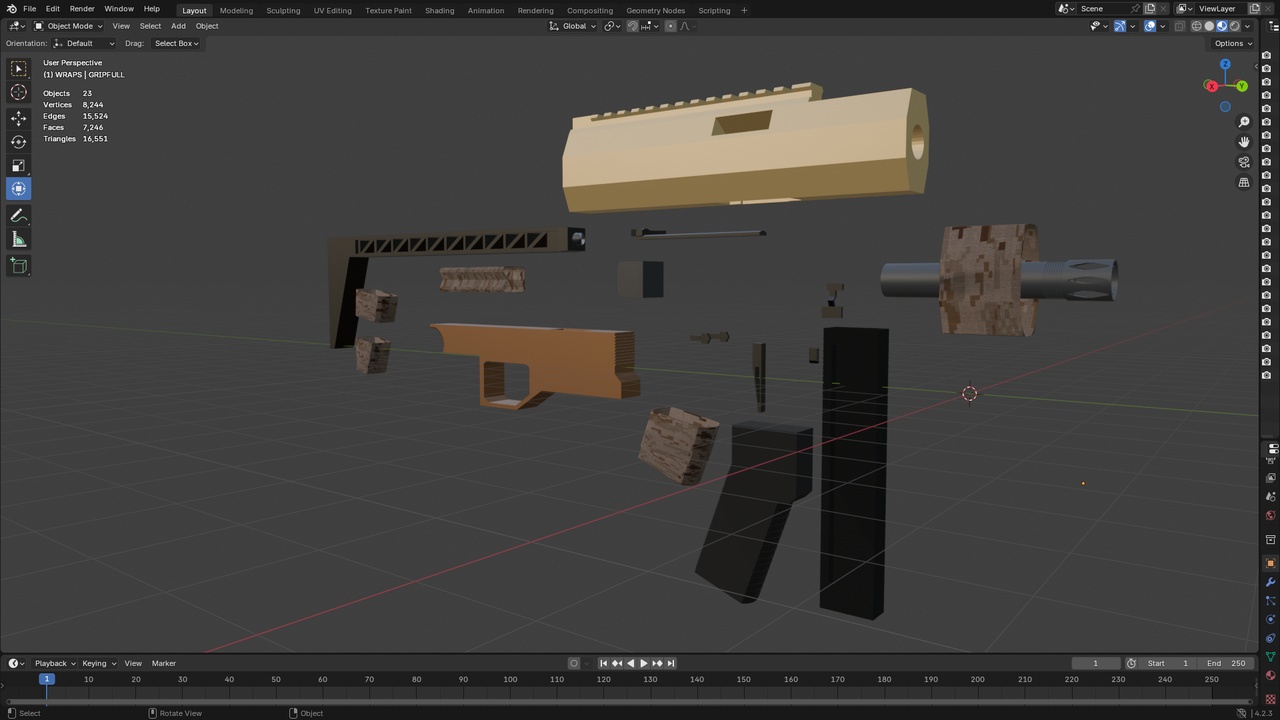Activate the Measure tool
The width and height of the screenshot is (1280, 720).
pyautogui.click(x=19, y=240)
